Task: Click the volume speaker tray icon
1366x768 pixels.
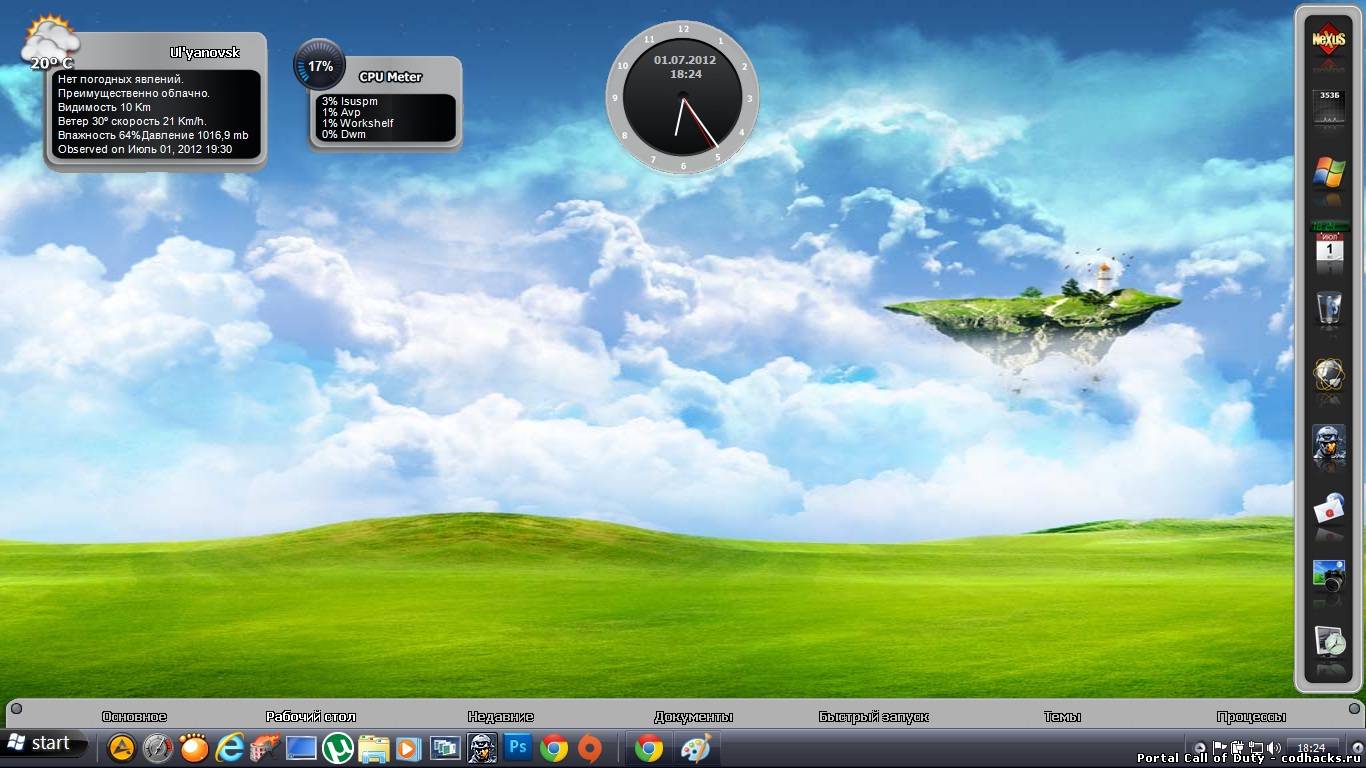Action: (x=1274, y=747)
